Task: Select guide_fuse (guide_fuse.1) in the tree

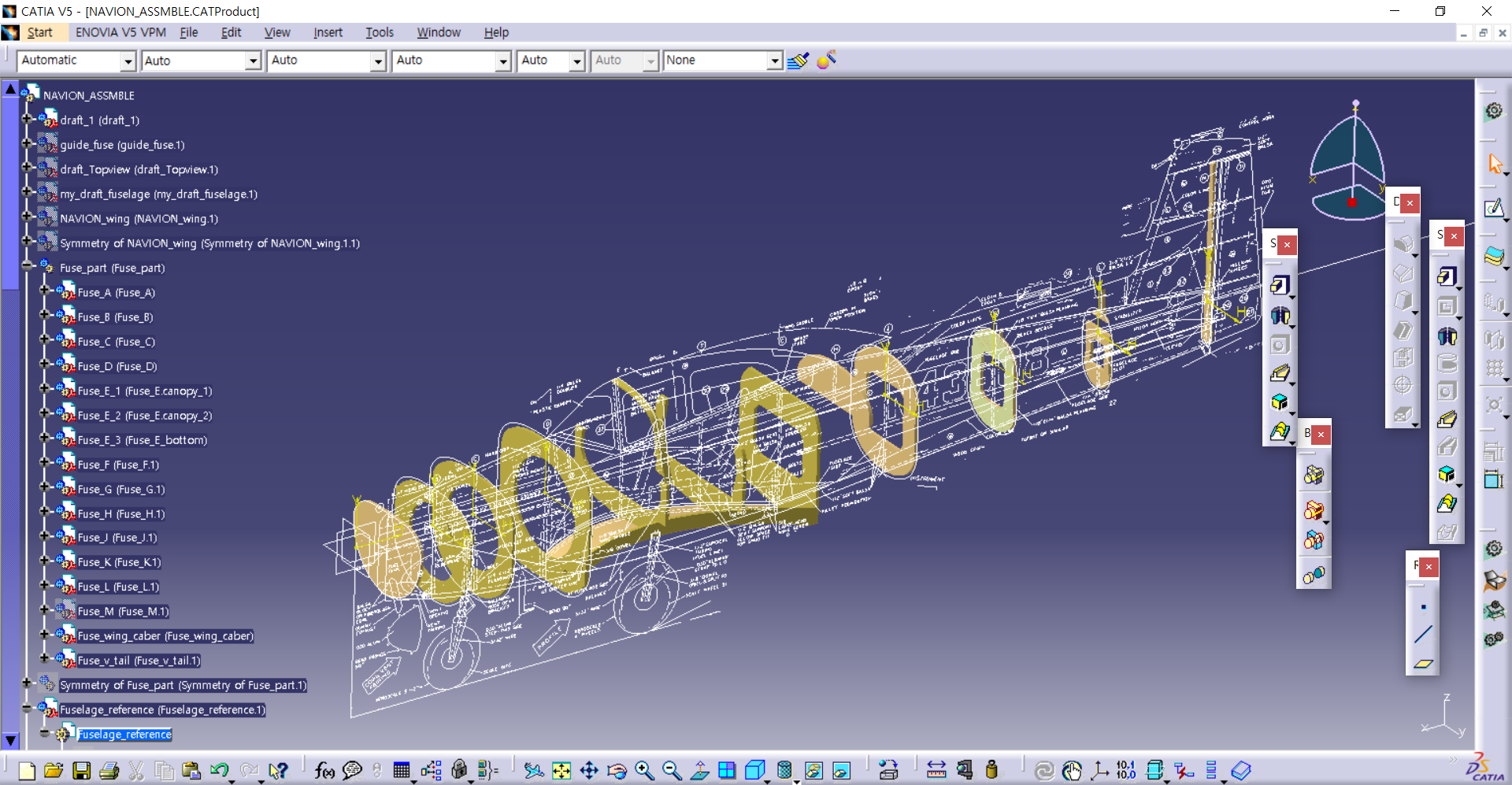Action: tap(122, 145)
